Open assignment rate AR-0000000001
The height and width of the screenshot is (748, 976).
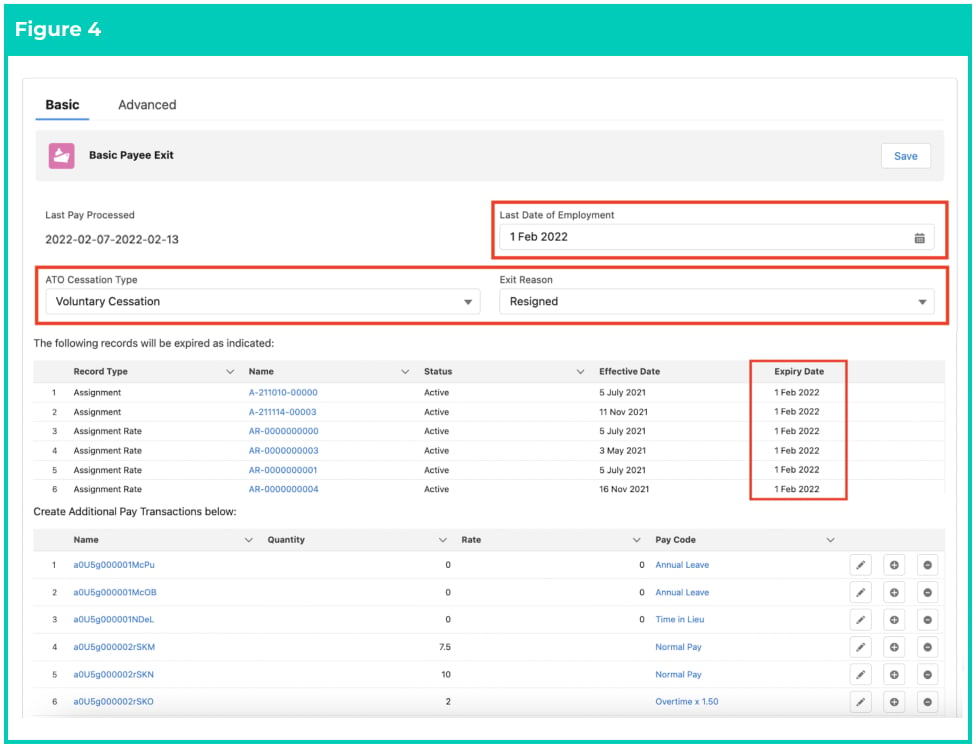pyautogui.click(x=283, y=470)
